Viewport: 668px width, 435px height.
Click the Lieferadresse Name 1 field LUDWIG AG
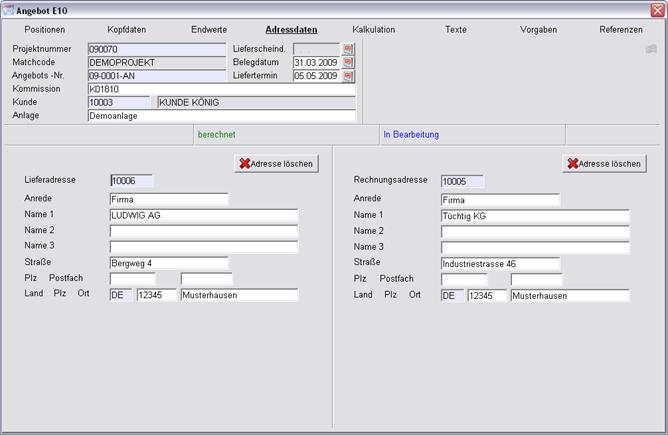click(x=203, y=215)
